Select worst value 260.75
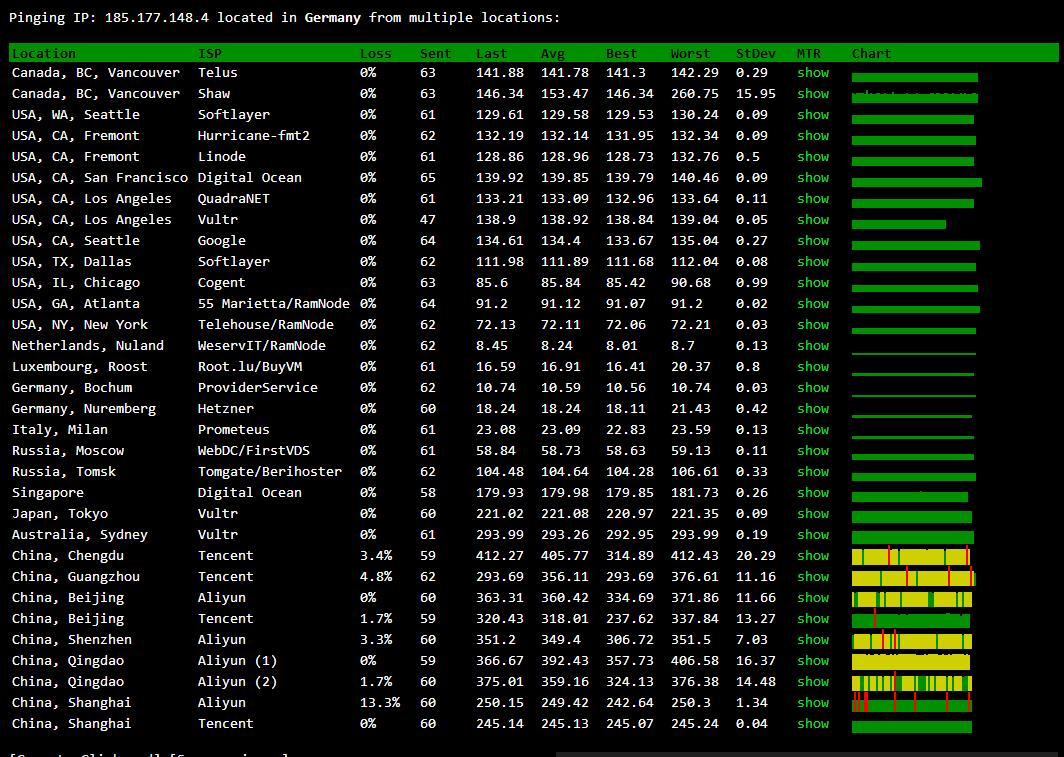The image size is (1064, 757). pos(695,94)
